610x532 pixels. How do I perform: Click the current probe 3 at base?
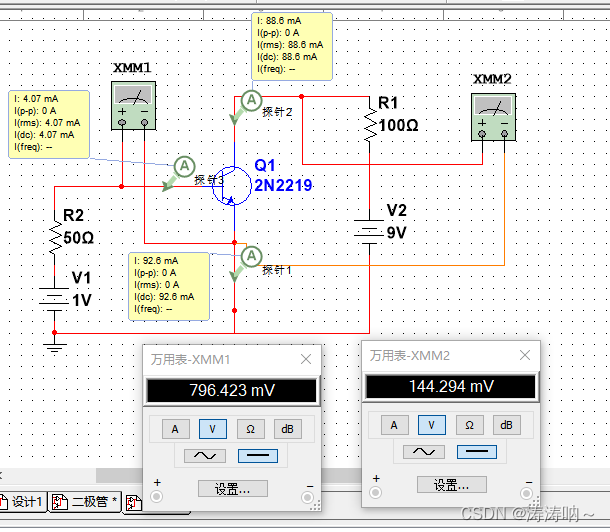183,166
